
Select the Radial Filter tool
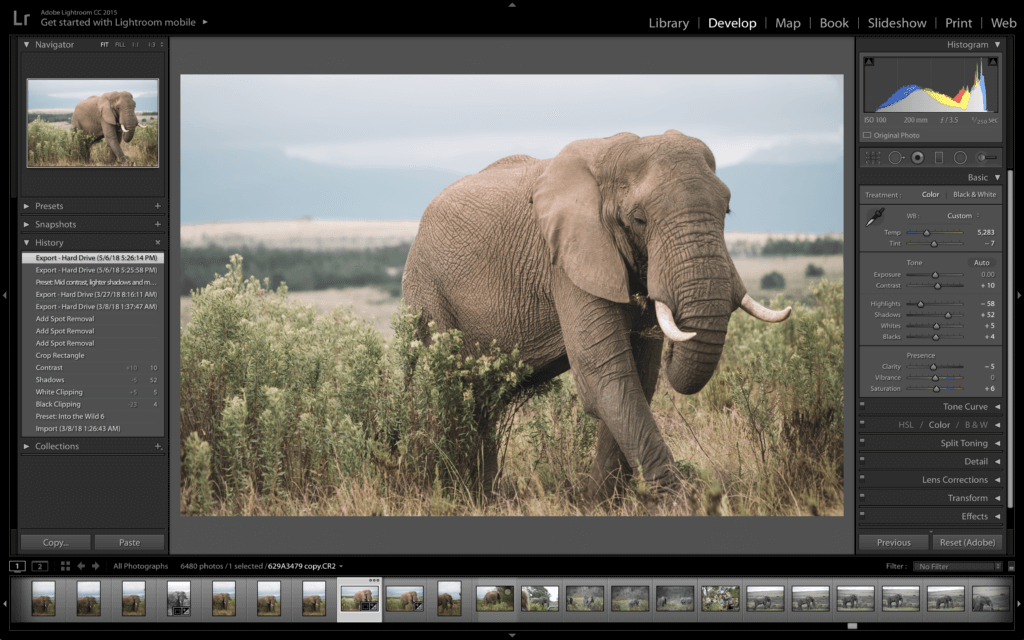(960, 157)
